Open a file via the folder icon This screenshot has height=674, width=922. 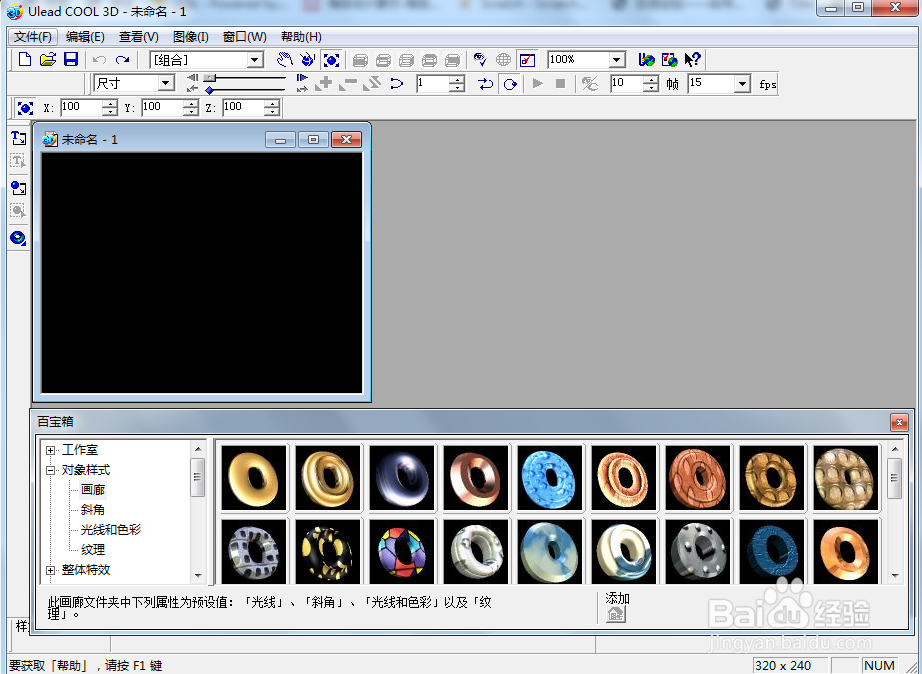pyautogui.click(x=48, y=59)
